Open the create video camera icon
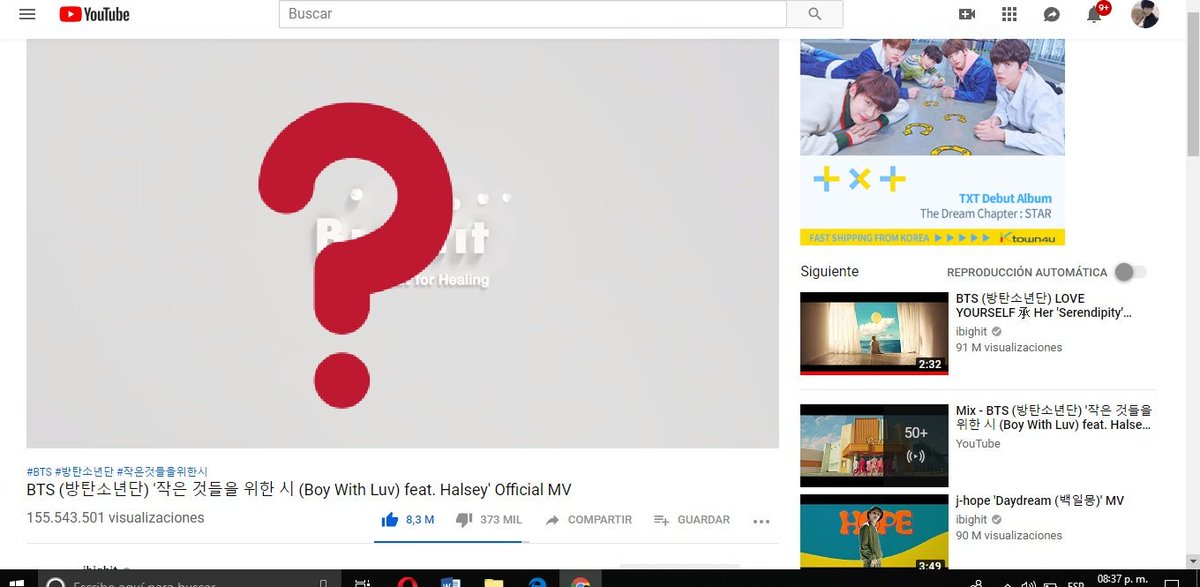This screenshot has height=587, width=1200. [966, 14]
